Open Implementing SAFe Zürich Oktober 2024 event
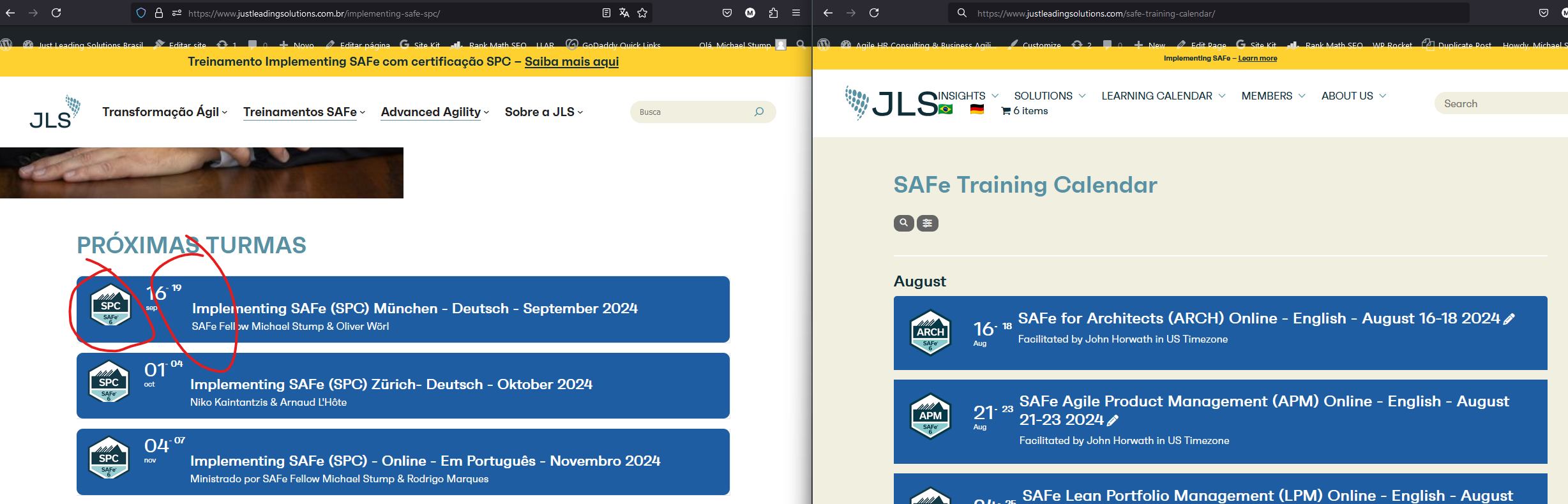This screenshot has width=1568, height=504. pos(403,385)
